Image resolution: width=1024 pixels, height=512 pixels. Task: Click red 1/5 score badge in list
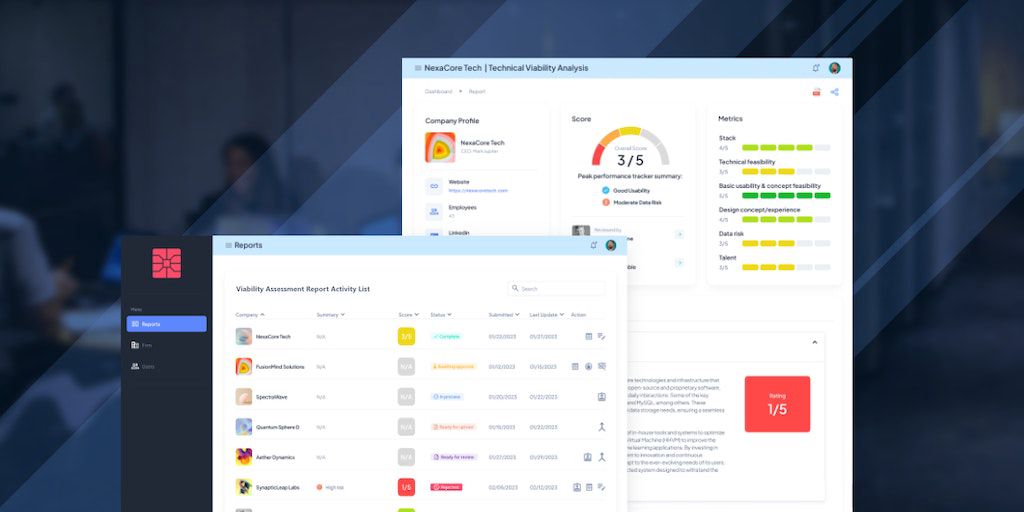click(406, 487)
